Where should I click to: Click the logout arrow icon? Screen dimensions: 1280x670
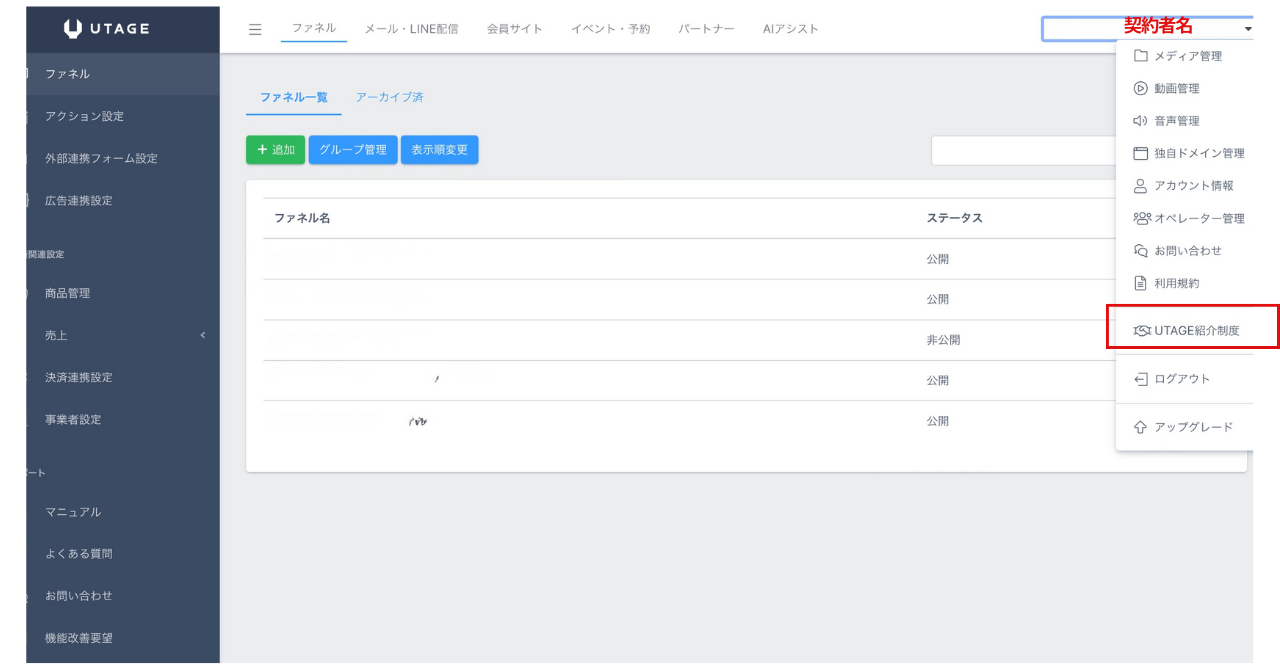click(1140, 379)
